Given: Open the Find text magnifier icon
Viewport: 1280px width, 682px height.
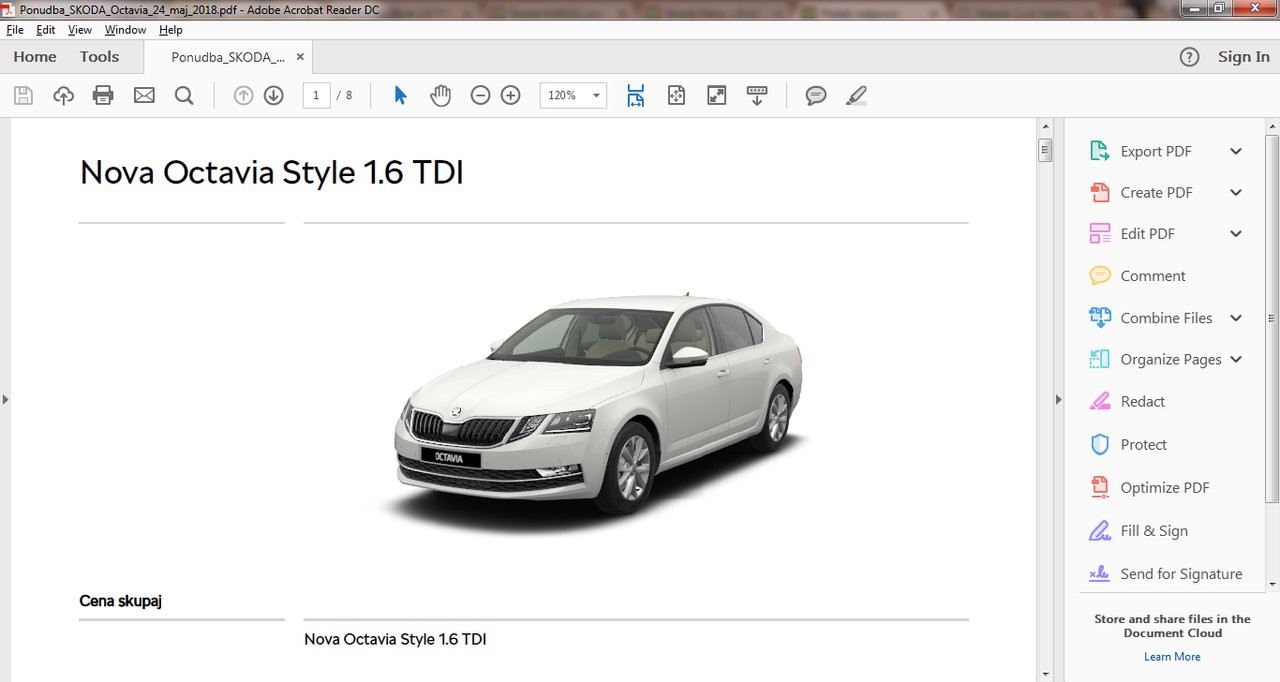Looking at the screenshot, I should pyautogui.click(x=184, y=96).
